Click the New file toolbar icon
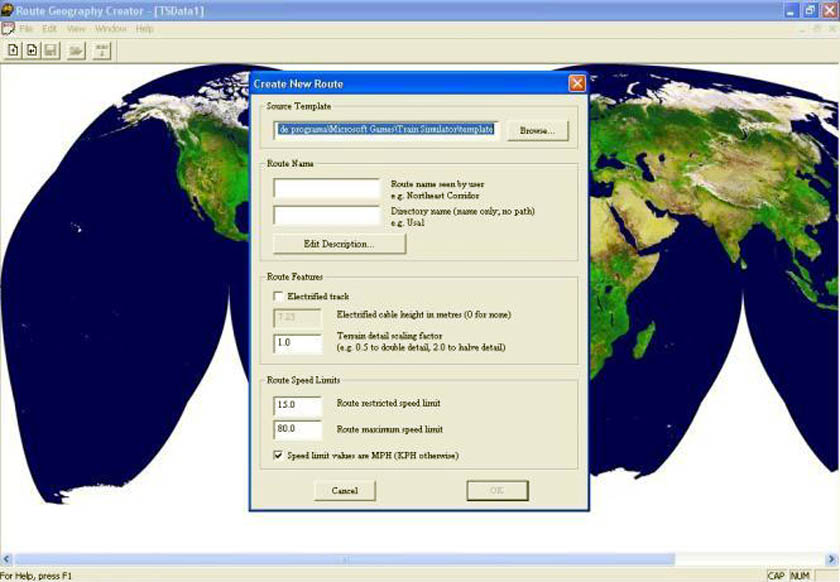 pos(14,50)
